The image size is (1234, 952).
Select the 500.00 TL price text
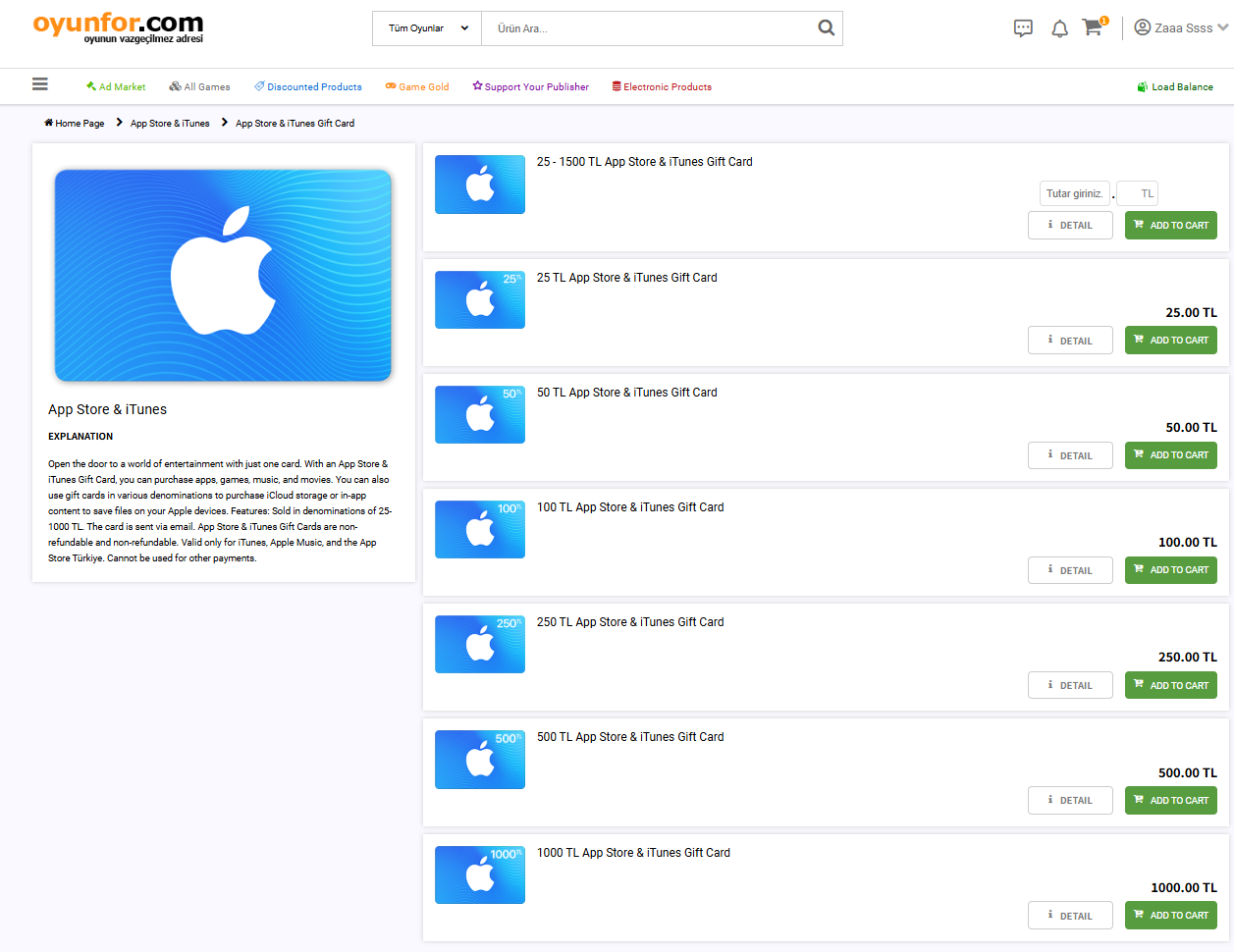tap(1188, 773)
